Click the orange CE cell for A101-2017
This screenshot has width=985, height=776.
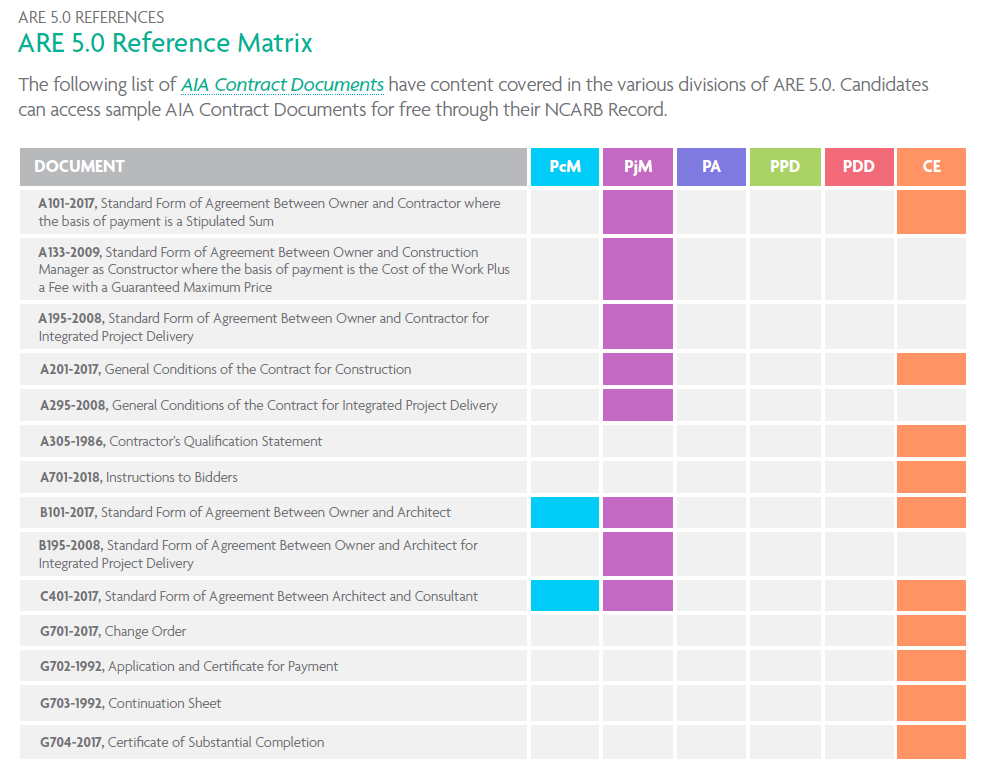[931, 211]
